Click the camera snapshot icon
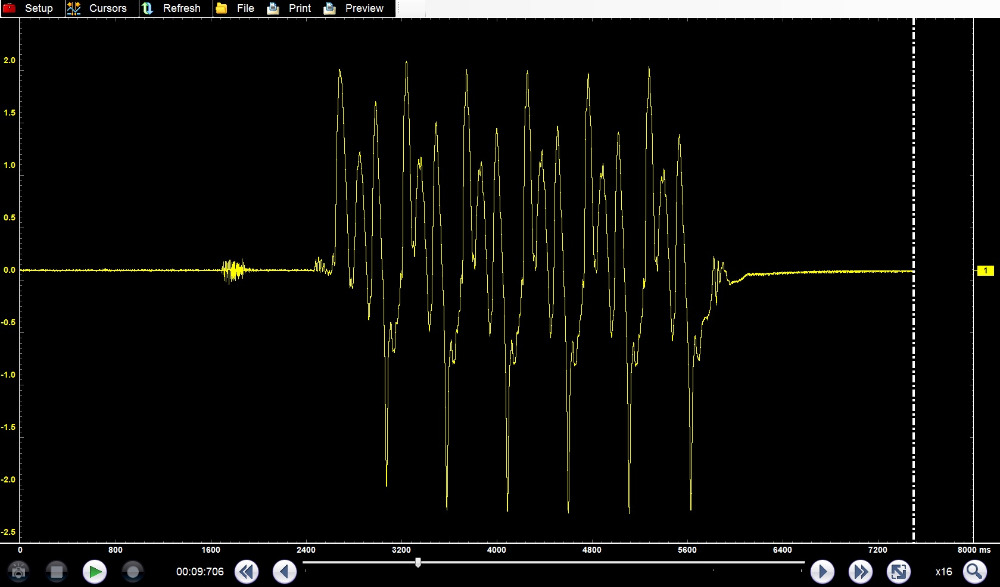The height and width of the screenshot is (587, 1000). [x=18, y=572]
